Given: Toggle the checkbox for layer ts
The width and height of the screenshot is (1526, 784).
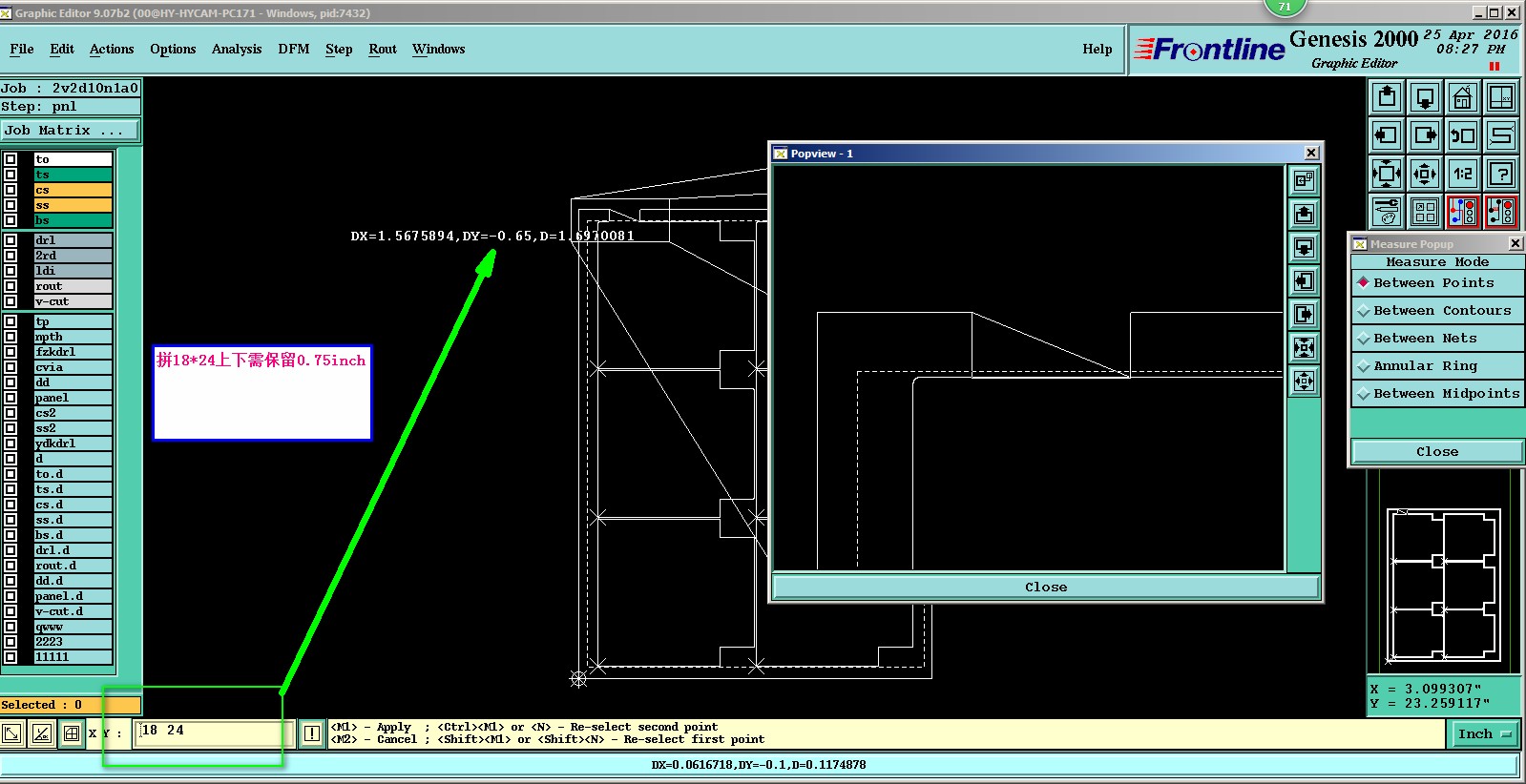Looking at the screenshot, I should point(10,175).
